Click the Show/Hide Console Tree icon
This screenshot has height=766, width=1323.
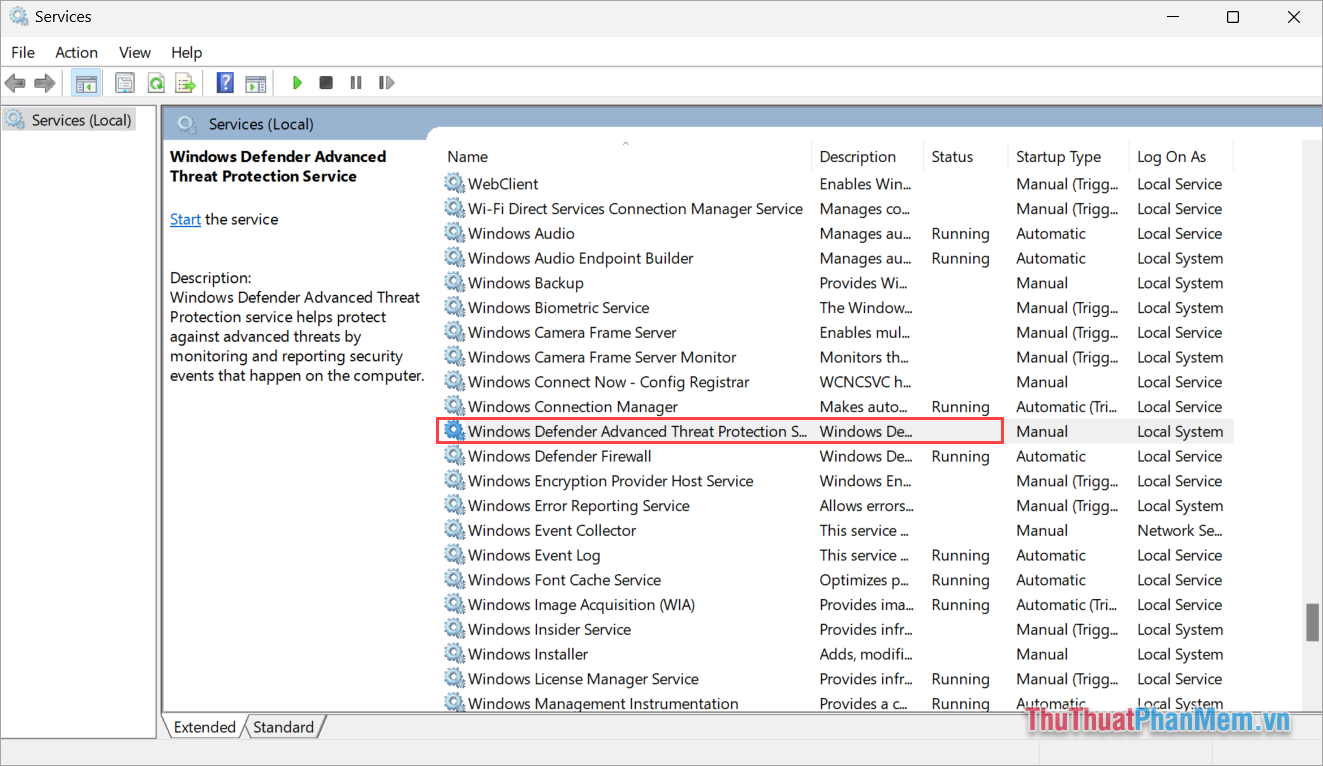(86, 82)
